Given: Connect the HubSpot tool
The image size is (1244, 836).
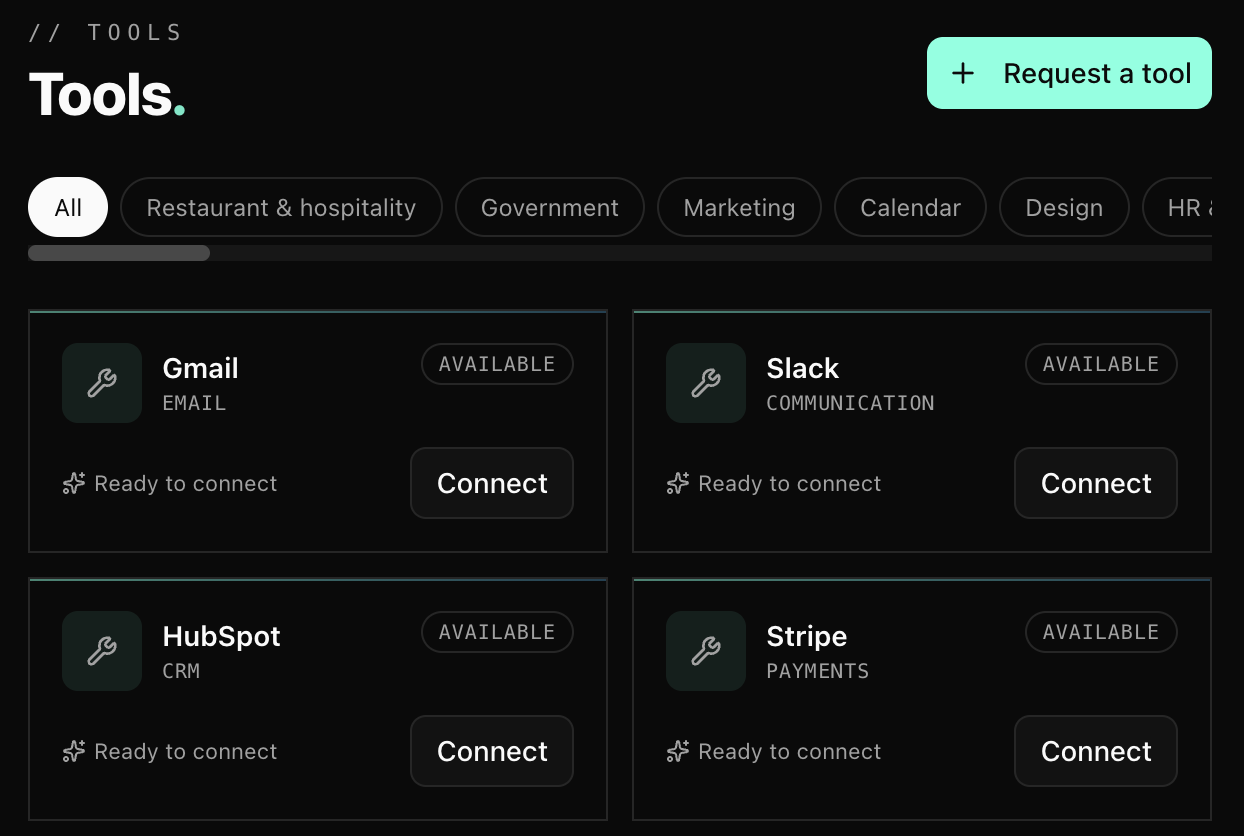Looking at the screenshot, I should (492, 751).
